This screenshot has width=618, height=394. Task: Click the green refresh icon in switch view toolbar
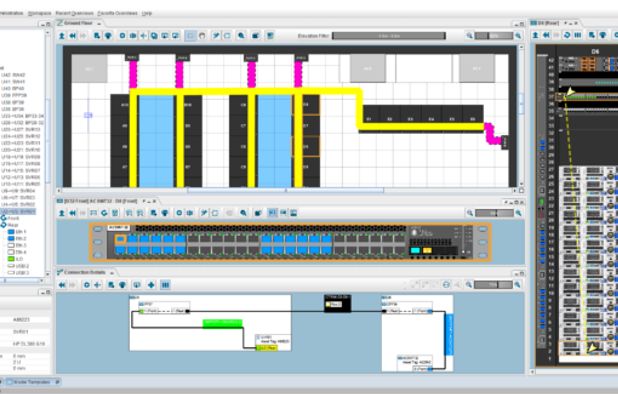pyautogui.click(x=104, y=213)
